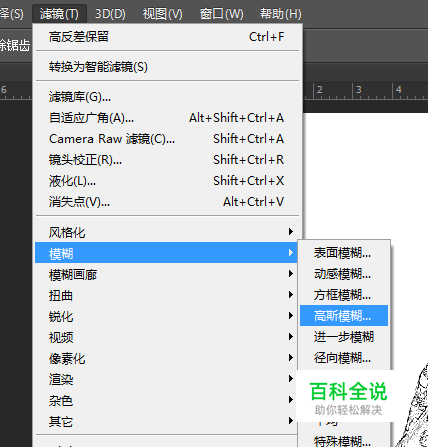Choose 特殊模糊... from blur submenu
Screen dimensions: 428x447
pos(344,441)
